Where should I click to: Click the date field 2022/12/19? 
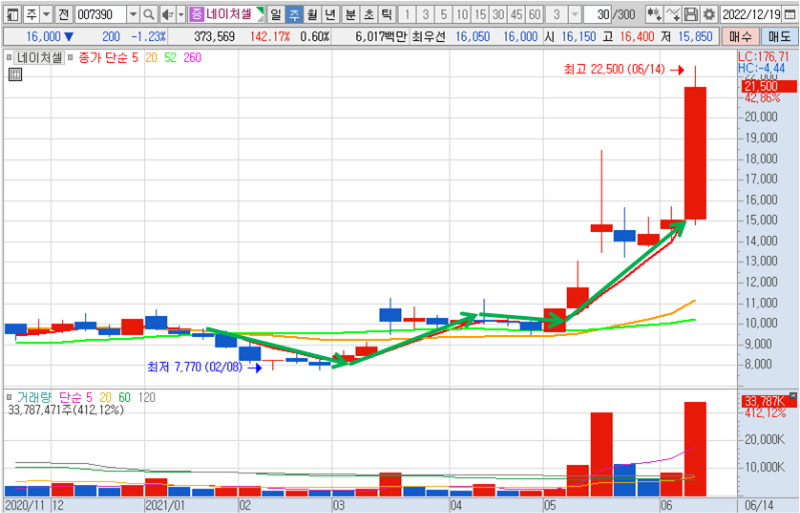pos(751,14)
